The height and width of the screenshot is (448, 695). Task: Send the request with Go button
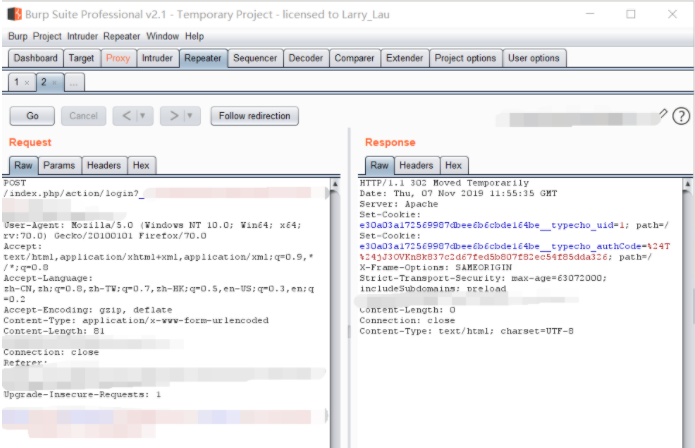click(x=32, y=116)
